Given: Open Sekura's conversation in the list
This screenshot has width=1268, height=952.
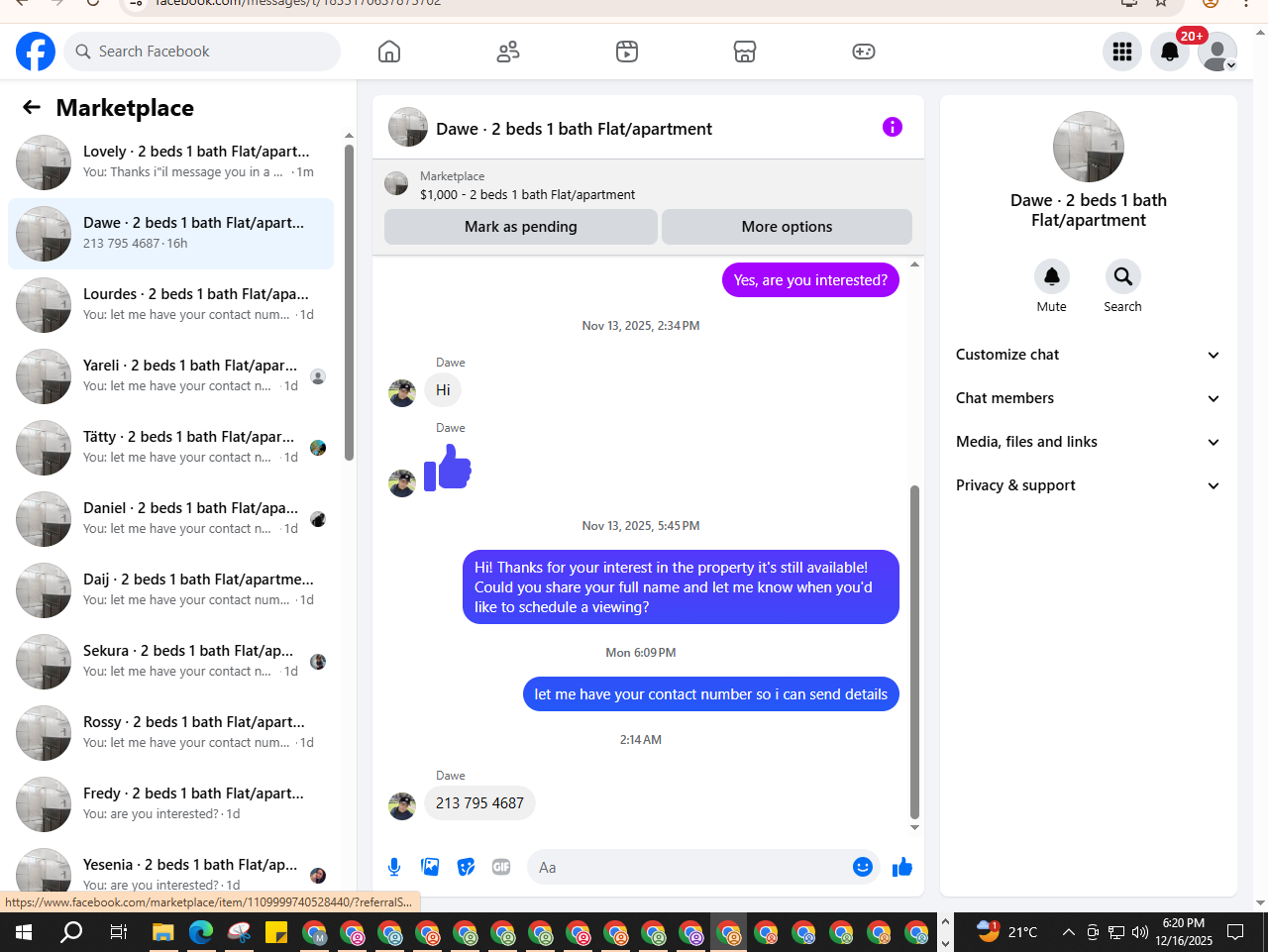Looking at the screenshot, I should 170,662.
